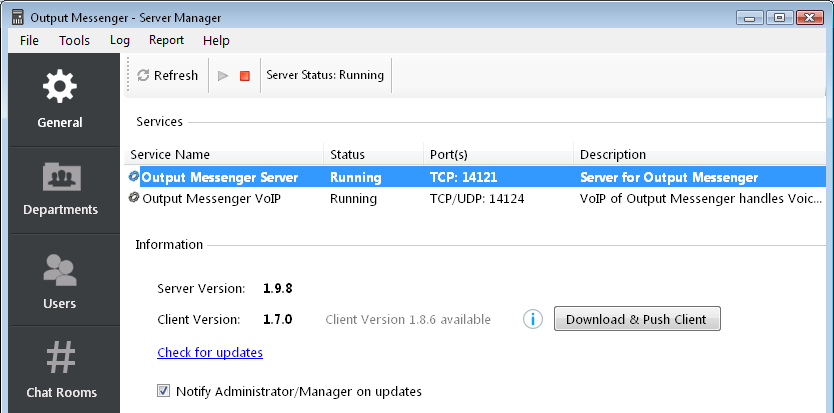Image resolution: width=834 pixels, height=413 pixels.
Task: Open the Chat Rooms hash icon
Action: (61, 358)
